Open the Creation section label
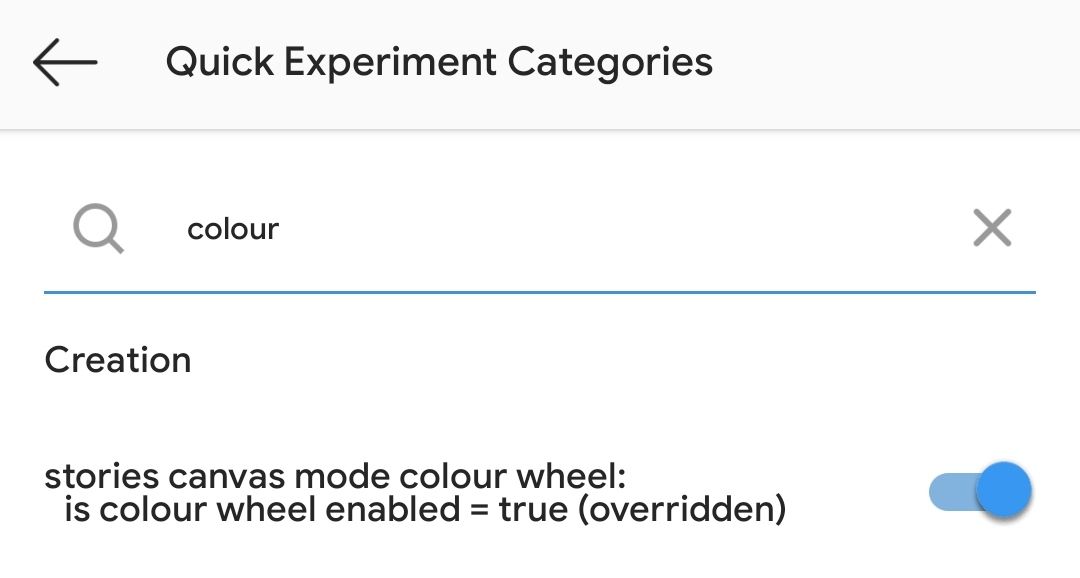 click(118, 360)
